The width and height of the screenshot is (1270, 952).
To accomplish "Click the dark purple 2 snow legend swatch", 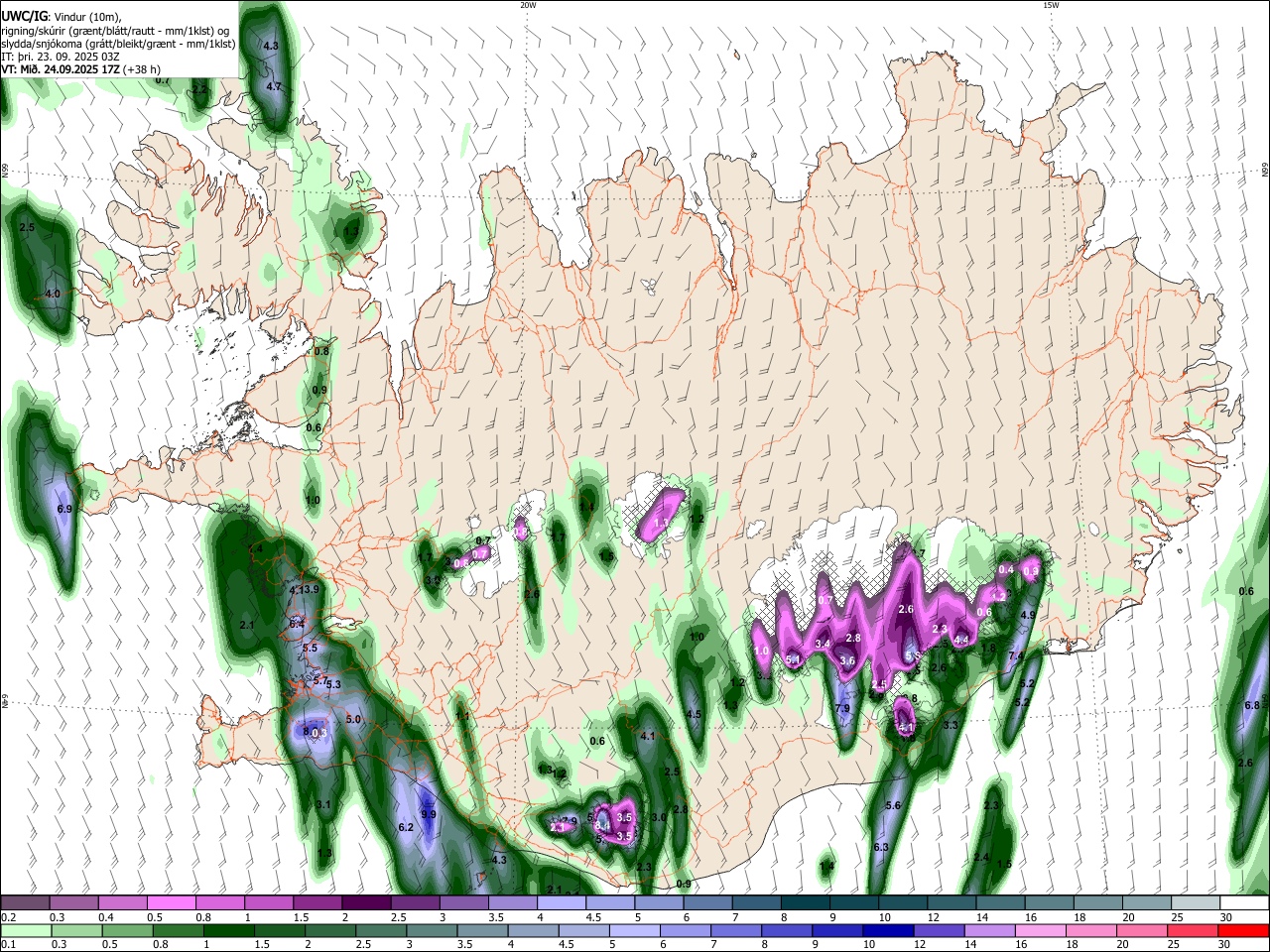I will [x=366, y=903].
